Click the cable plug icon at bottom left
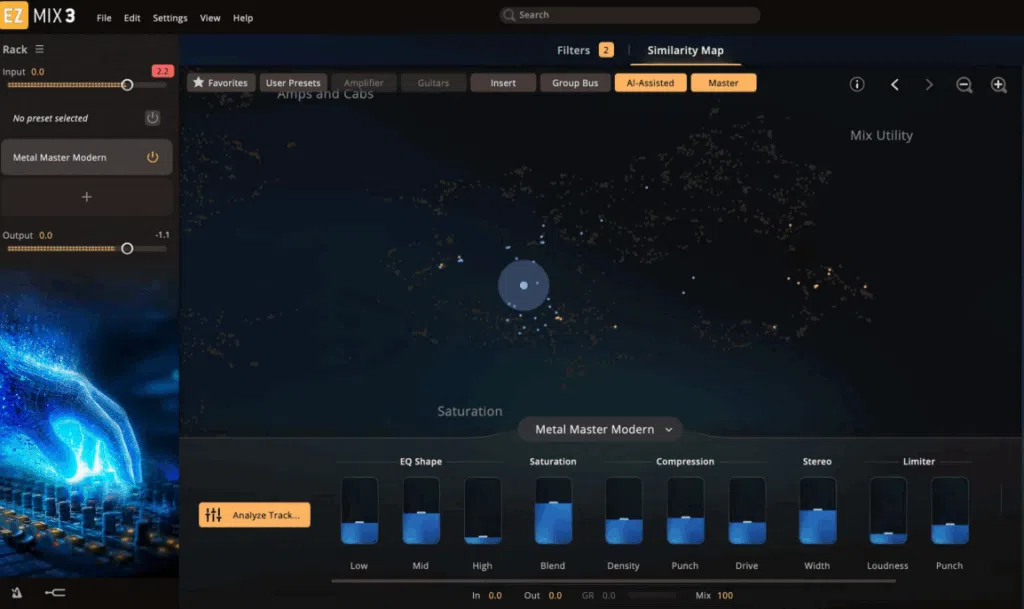Screen dimensions: 1024x609 (56, 592)
